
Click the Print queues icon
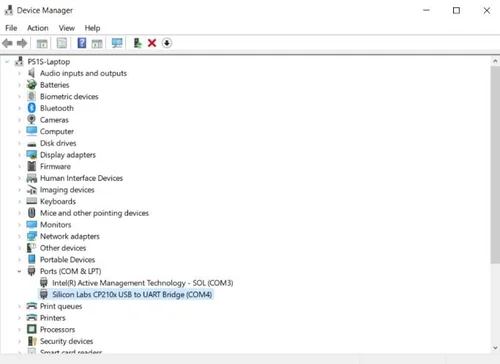tap(32, 306)
